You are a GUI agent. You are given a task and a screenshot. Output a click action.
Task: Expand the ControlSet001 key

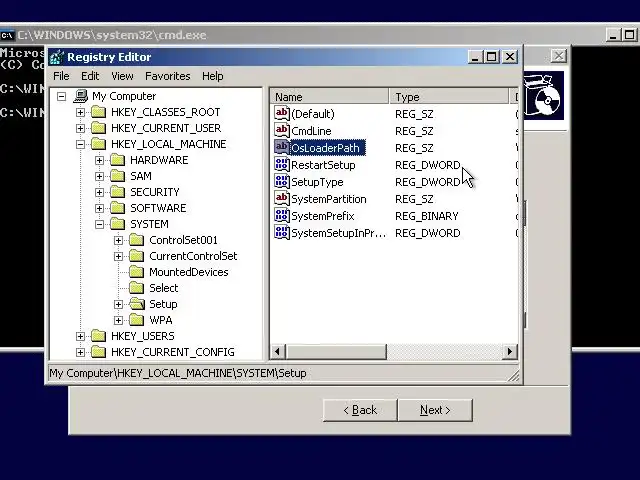pyautogui.click(x=118, y=240)
